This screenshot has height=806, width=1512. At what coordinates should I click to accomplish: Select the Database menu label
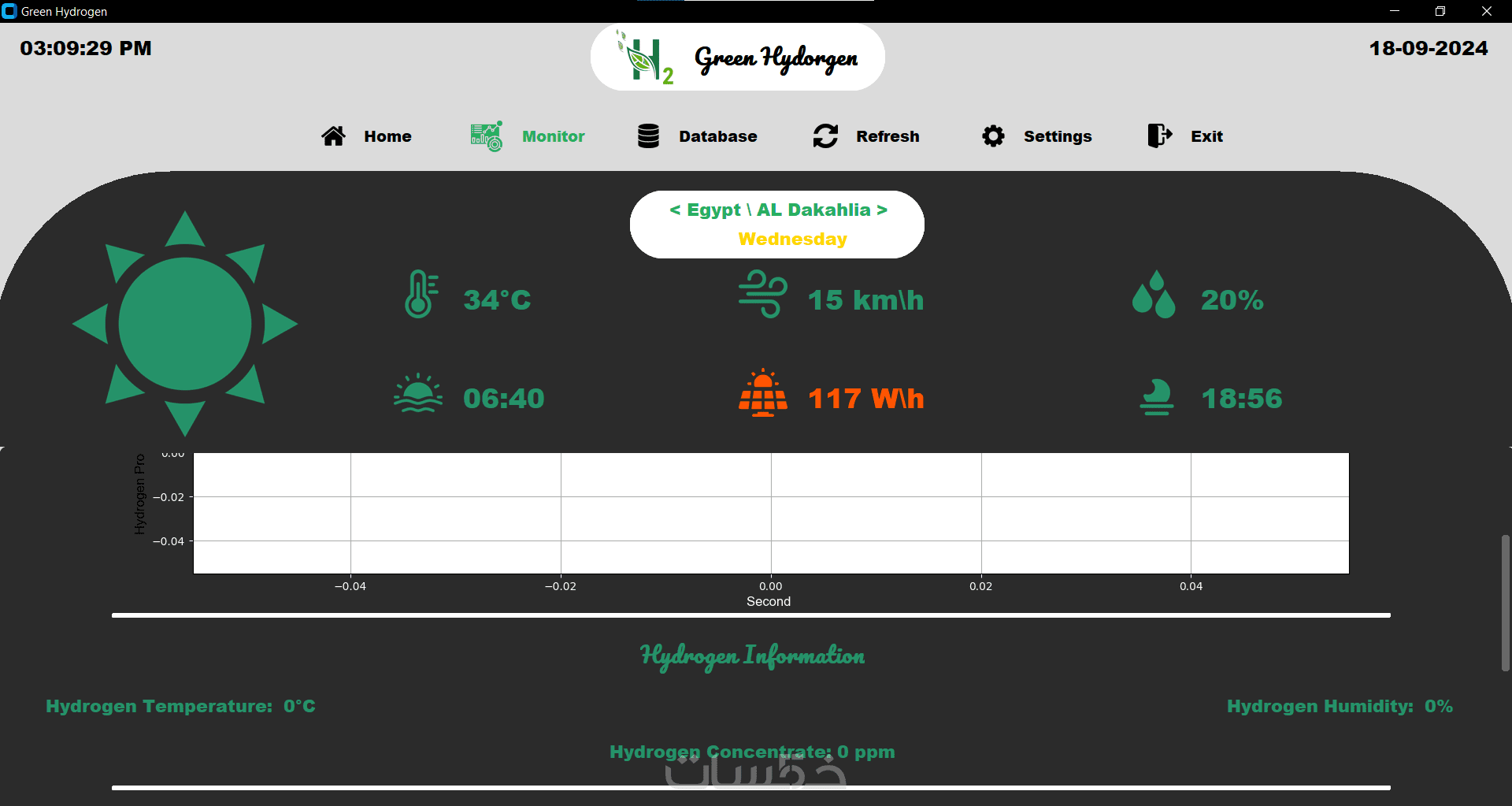pyautogui.click(x=718, y=136)
